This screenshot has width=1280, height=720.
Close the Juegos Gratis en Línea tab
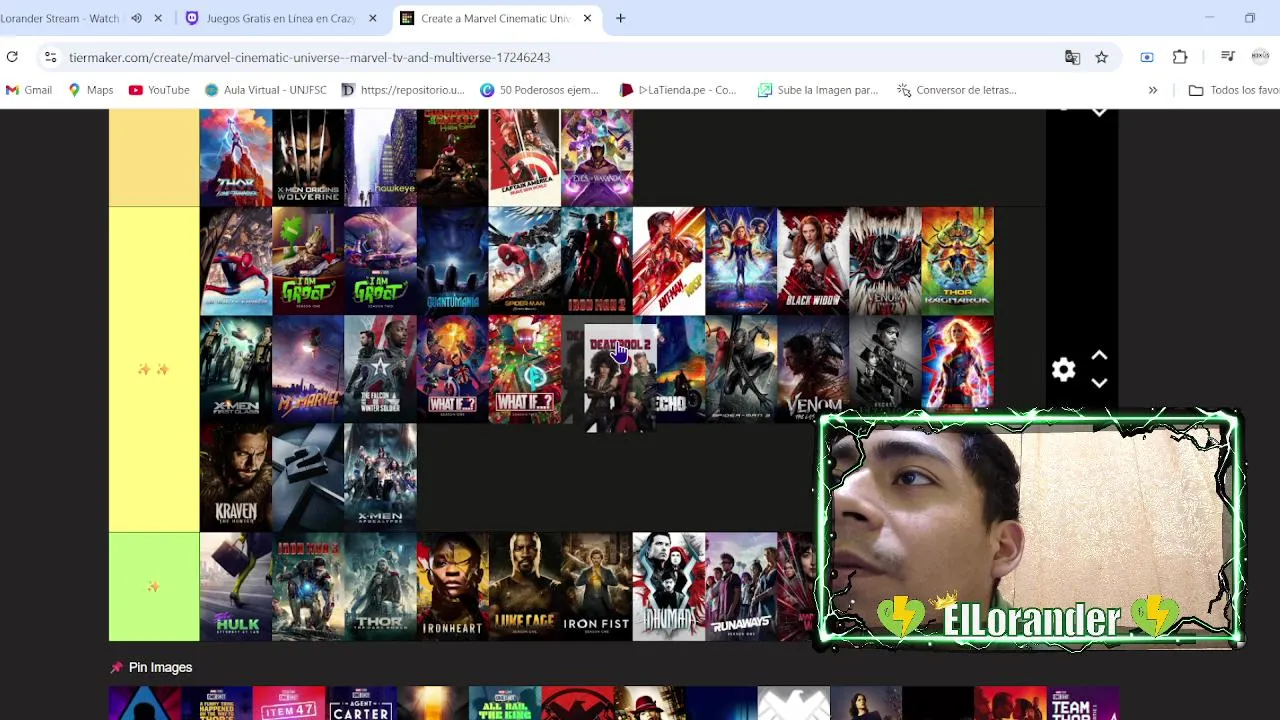coord(373,18)
